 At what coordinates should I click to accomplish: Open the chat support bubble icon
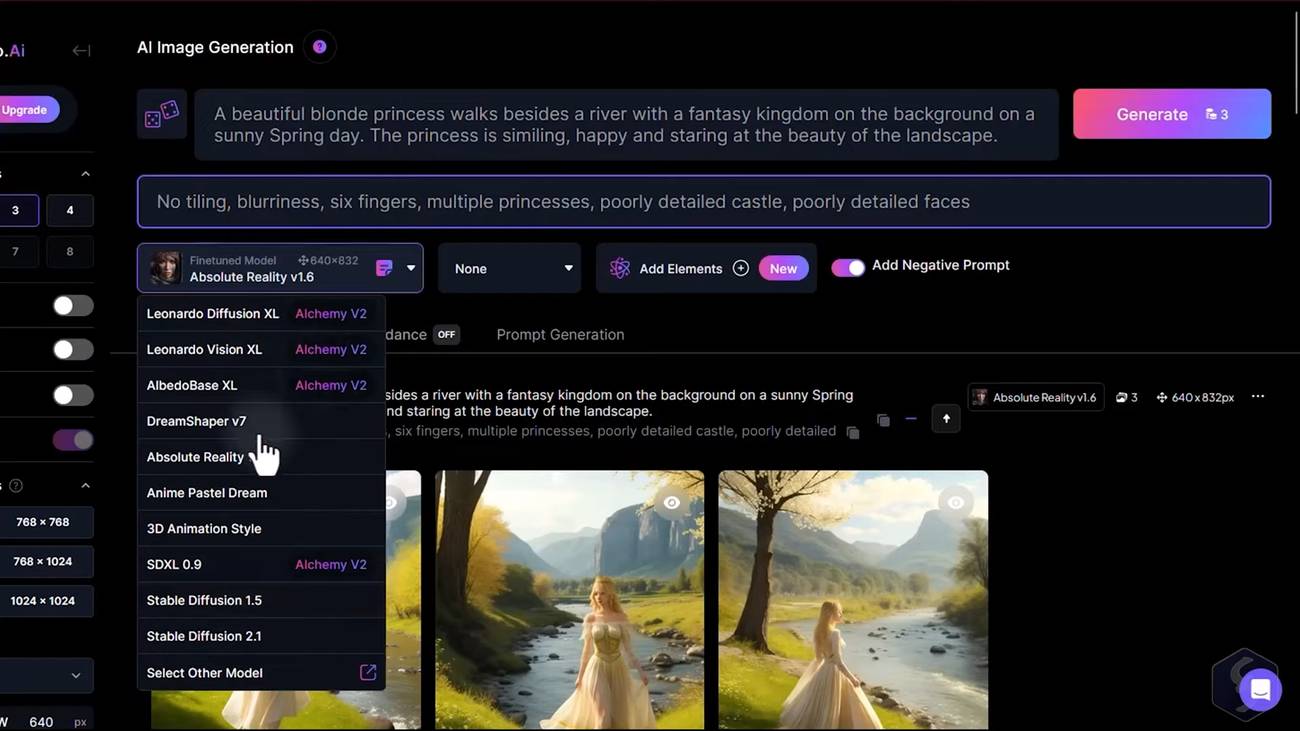click(x=1260, y=689)
